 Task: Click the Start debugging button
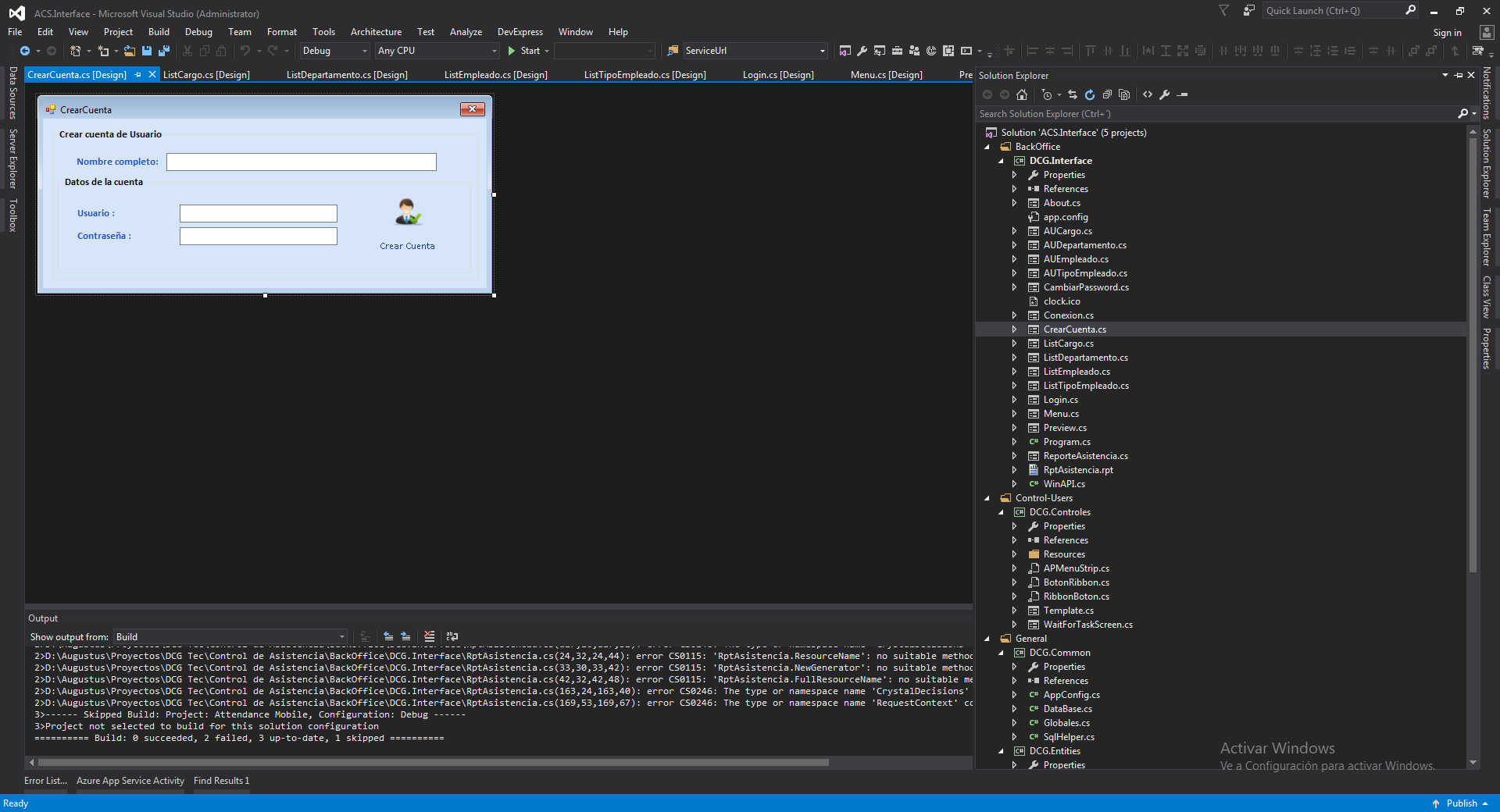(x=523, y=51)
